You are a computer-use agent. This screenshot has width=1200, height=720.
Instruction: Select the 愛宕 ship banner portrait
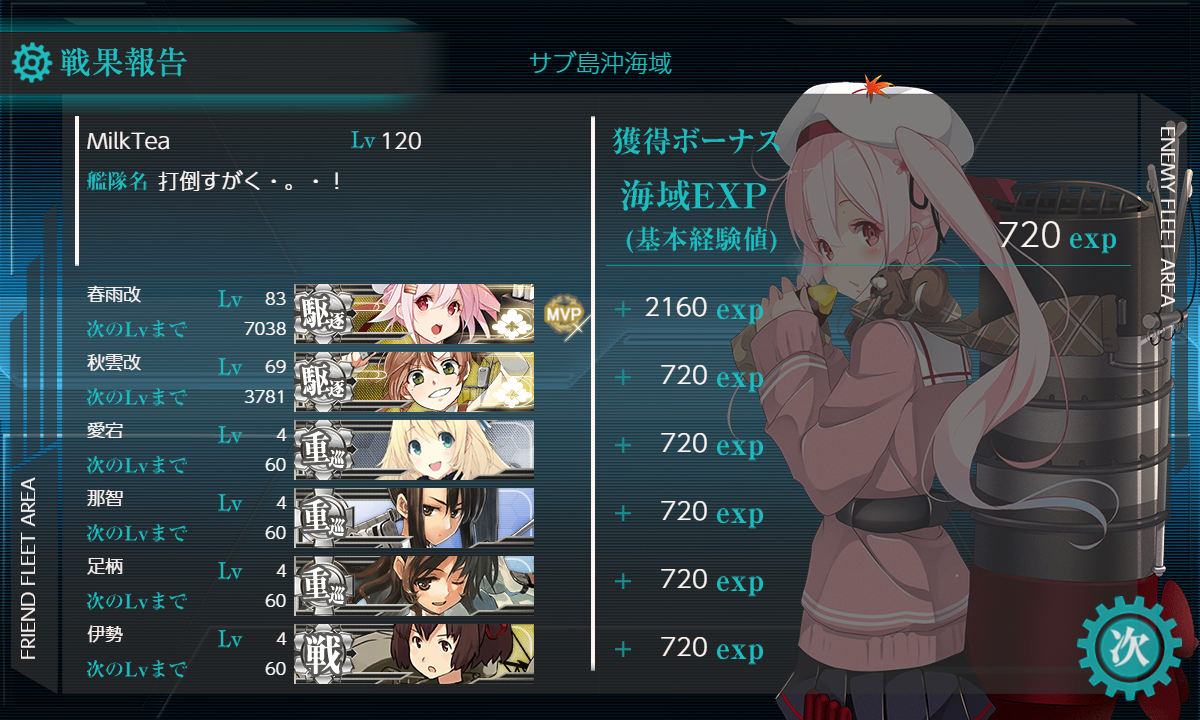click(414, 450)
